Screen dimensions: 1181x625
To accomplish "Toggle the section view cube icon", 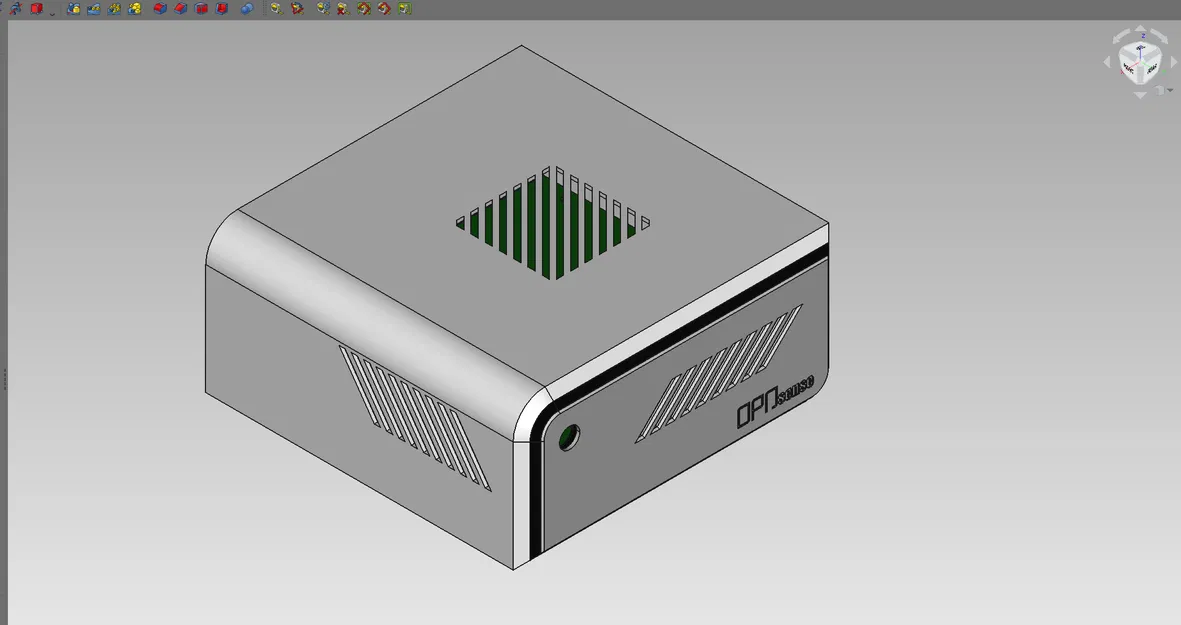I will [158, 9].
